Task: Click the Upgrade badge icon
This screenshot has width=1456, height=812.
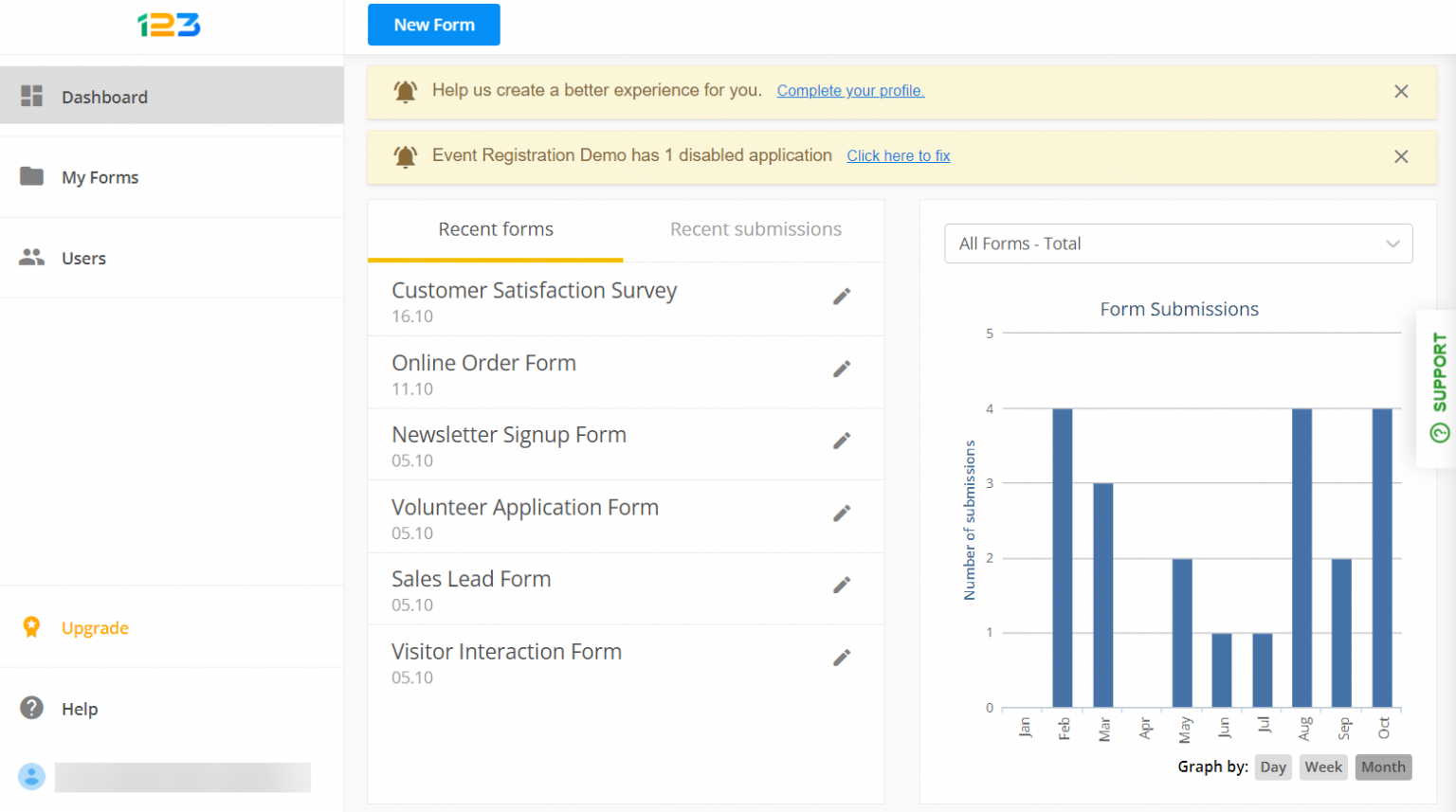Action: (31, 627)
